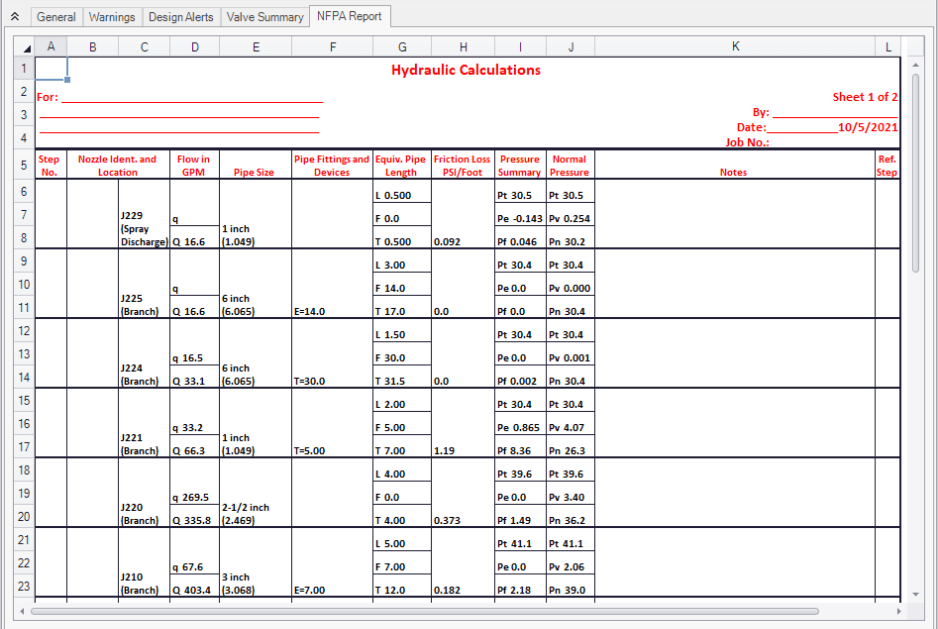938x629 pixels.
Task: Click the 'Step No.' column heading
Action: point(49,166)
